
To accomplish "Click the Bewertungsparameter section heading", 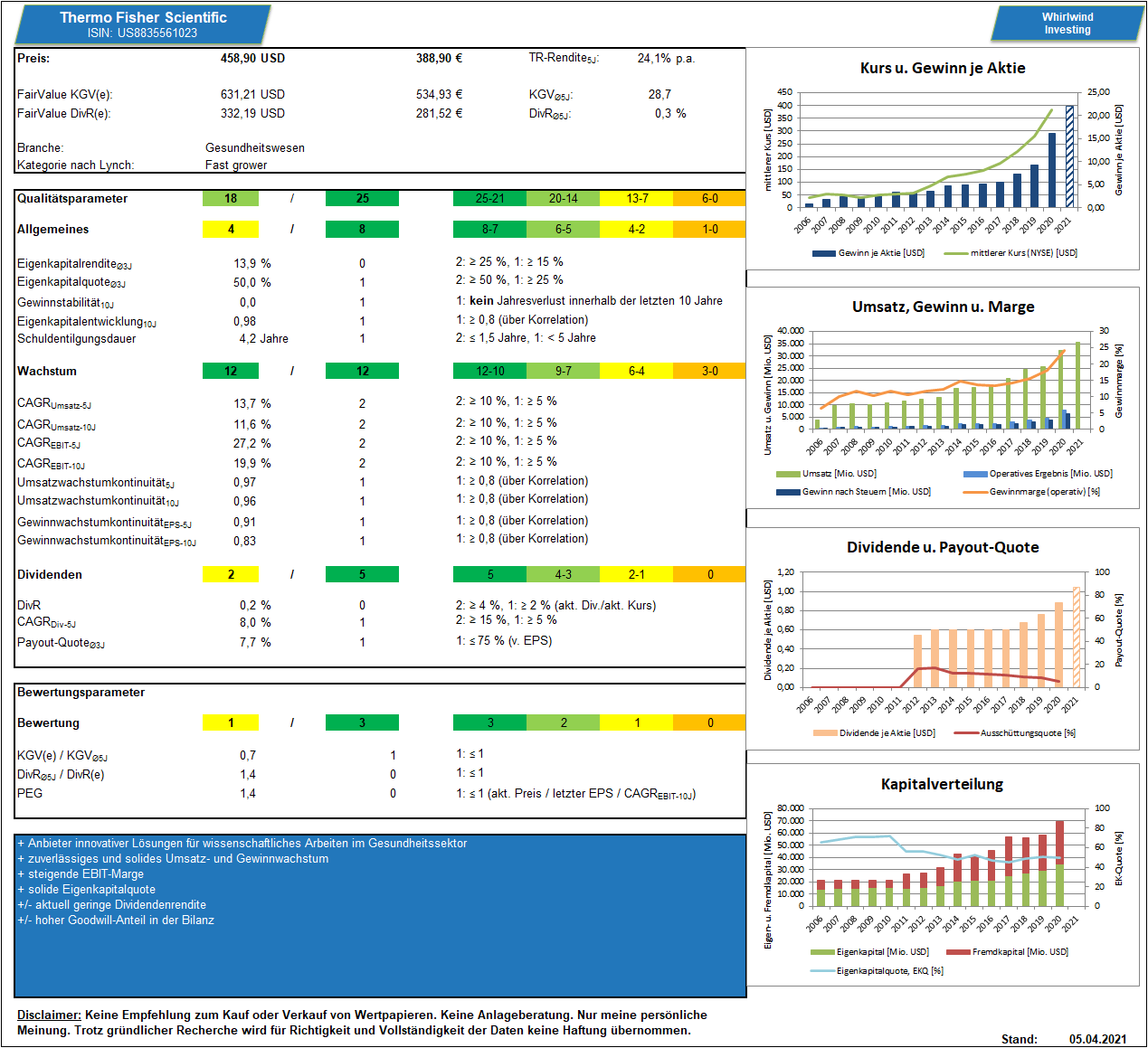I will [x=81, y=692].
